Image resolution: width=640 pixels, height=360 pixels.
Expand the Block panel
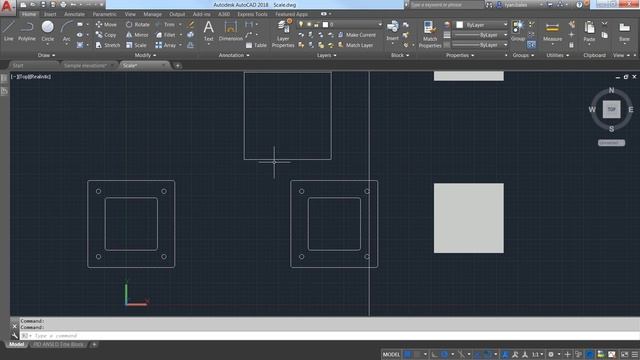(400, 55)
